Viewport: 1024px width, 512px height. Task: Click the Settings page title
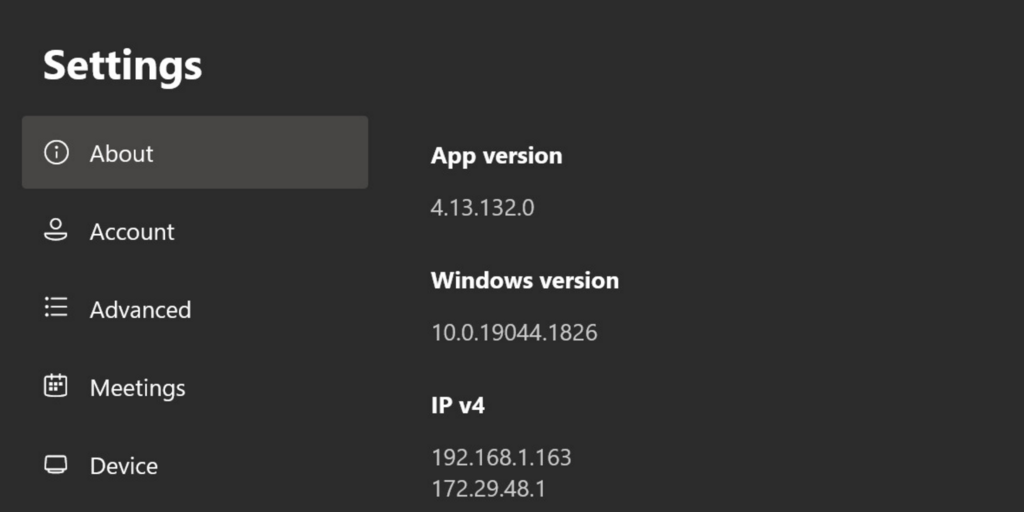pyautogui.click(x=122, y=67)
